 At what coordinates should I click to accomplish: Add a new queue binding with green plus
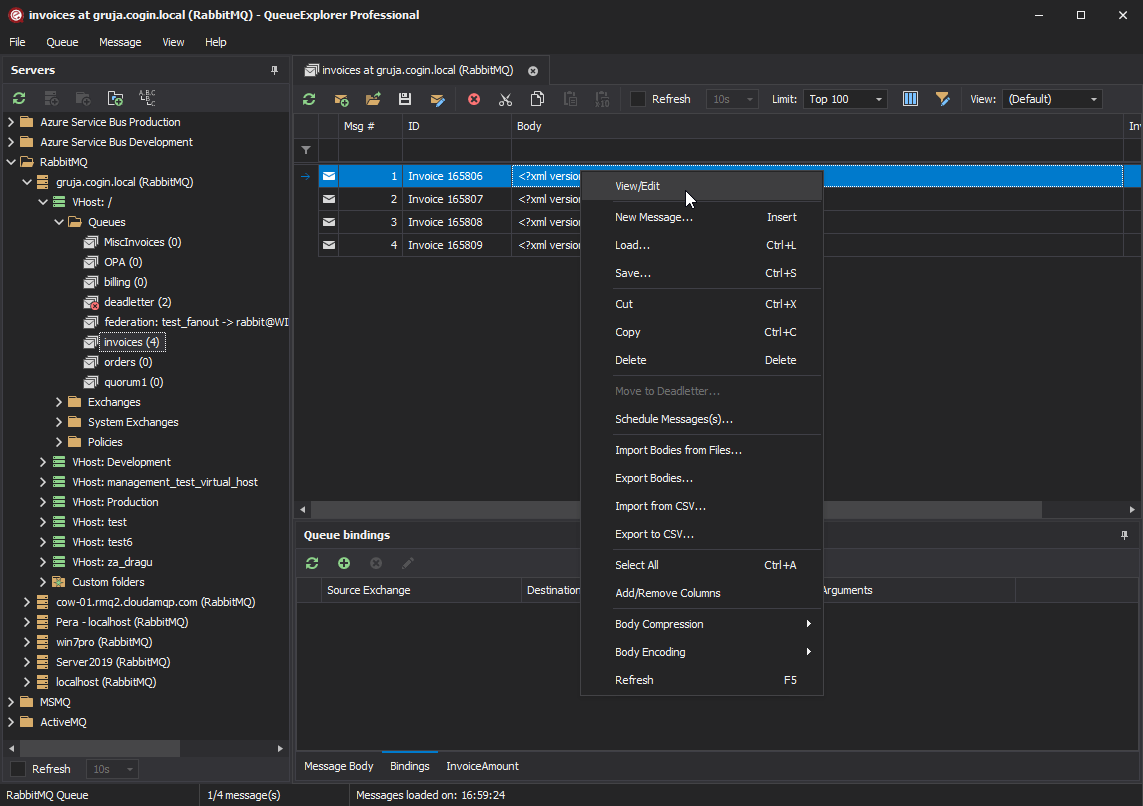coord(344,564)
